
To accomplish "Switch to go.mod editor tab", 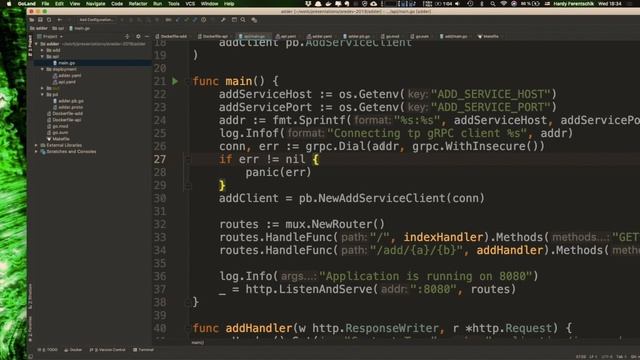I will click(390, 36).
